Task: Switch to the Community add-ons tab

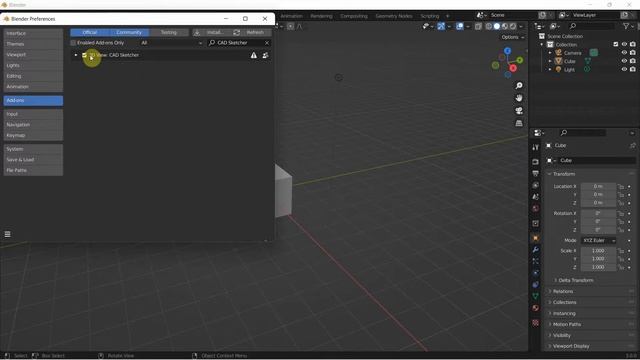Action: click(x=129, y=32)
